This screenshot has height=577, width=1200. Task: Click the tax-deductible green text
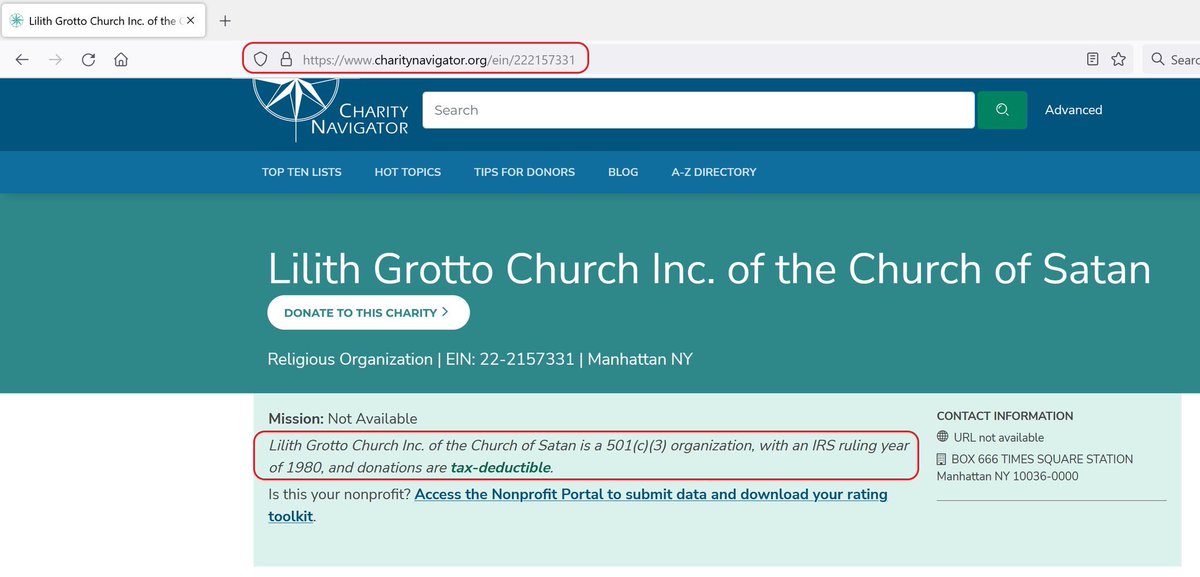pyautogui.click(x=500, y=467)
